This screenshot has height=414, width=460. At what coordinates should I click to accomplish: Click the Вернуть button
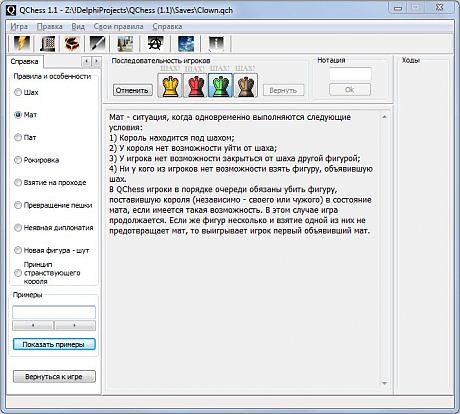click(283, 90)
